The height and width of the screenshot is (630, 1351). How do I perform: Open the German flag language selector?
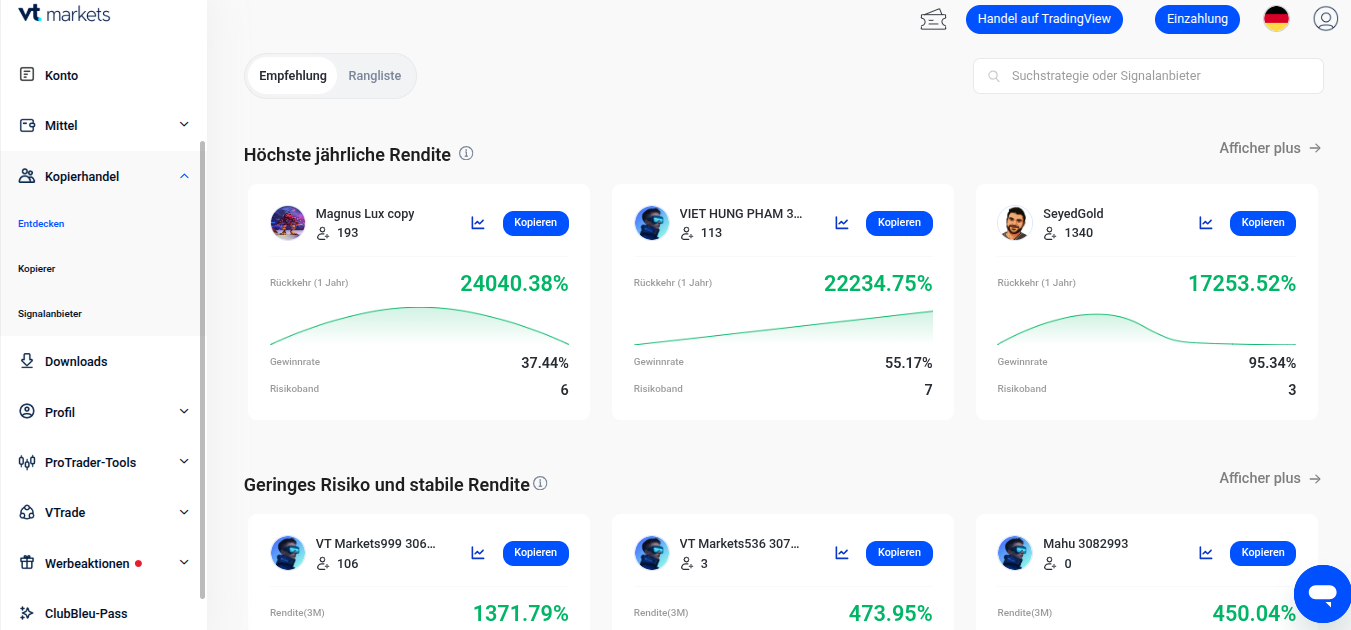pos(1276,19)
